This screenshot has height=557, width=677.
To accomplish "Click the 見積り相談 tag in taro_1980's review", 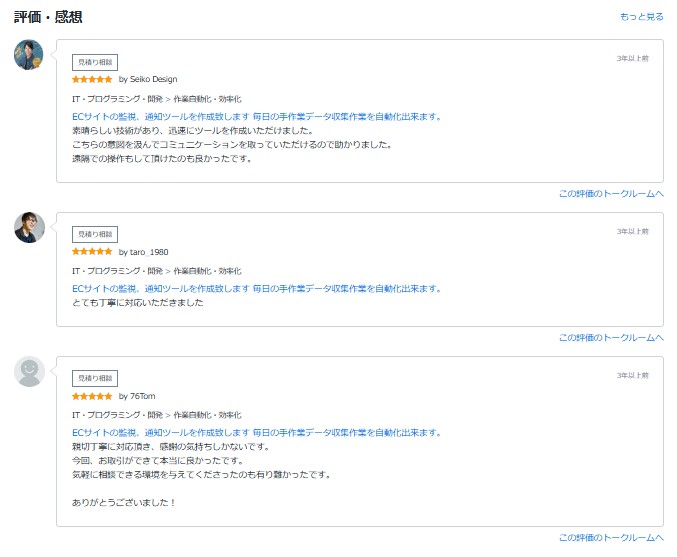I will 95,234.
